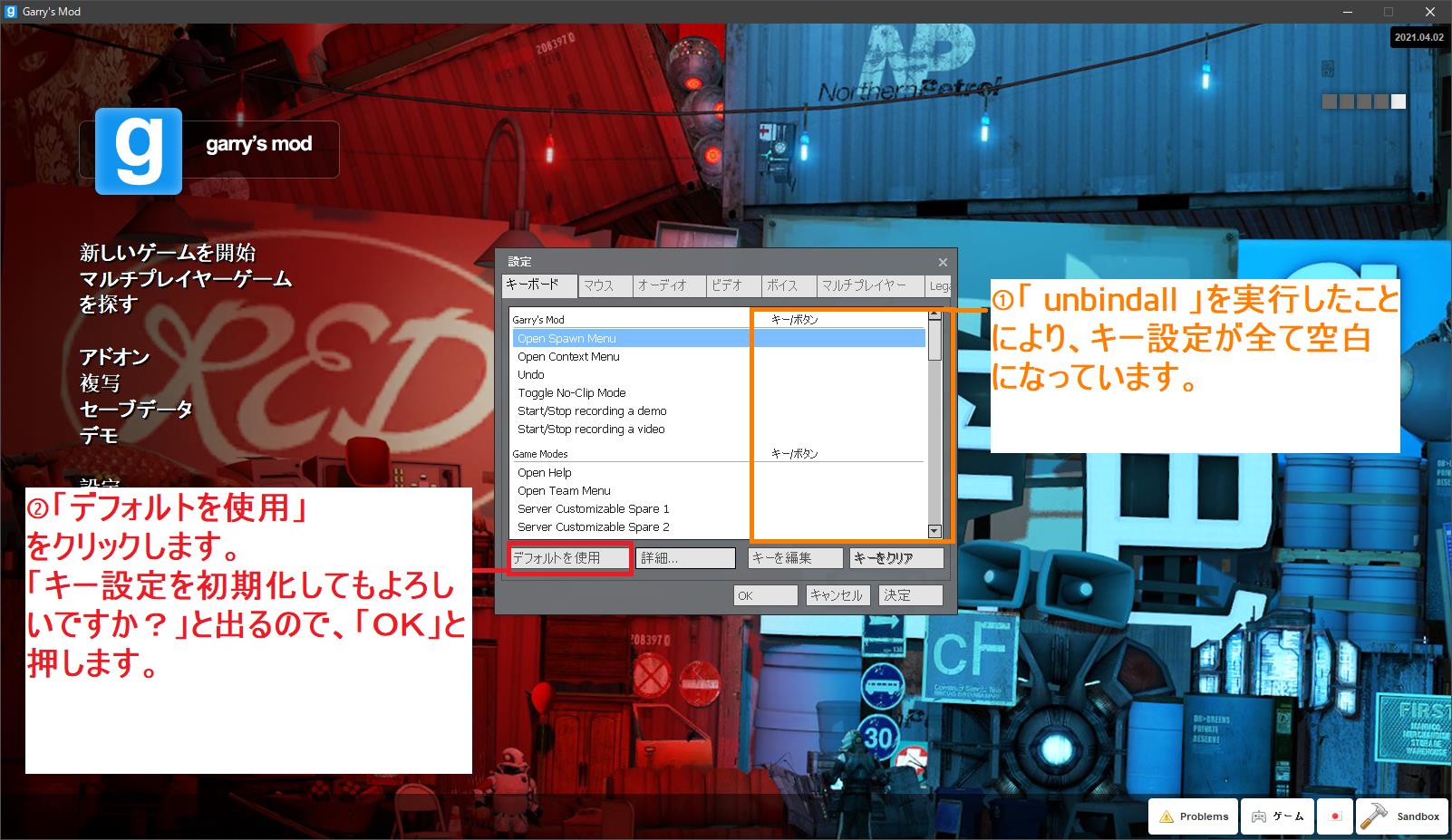Image resolution: width=1452 pixels, height=840 pixels.
Task: Close the Garry's Mod window
Action: click(1430, 12)
